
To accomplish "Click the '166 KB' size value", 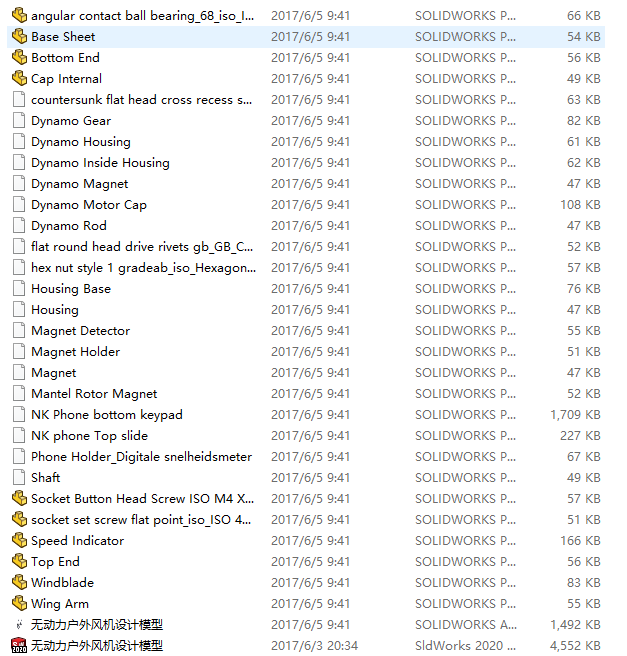I will click(x=580, y=541).
